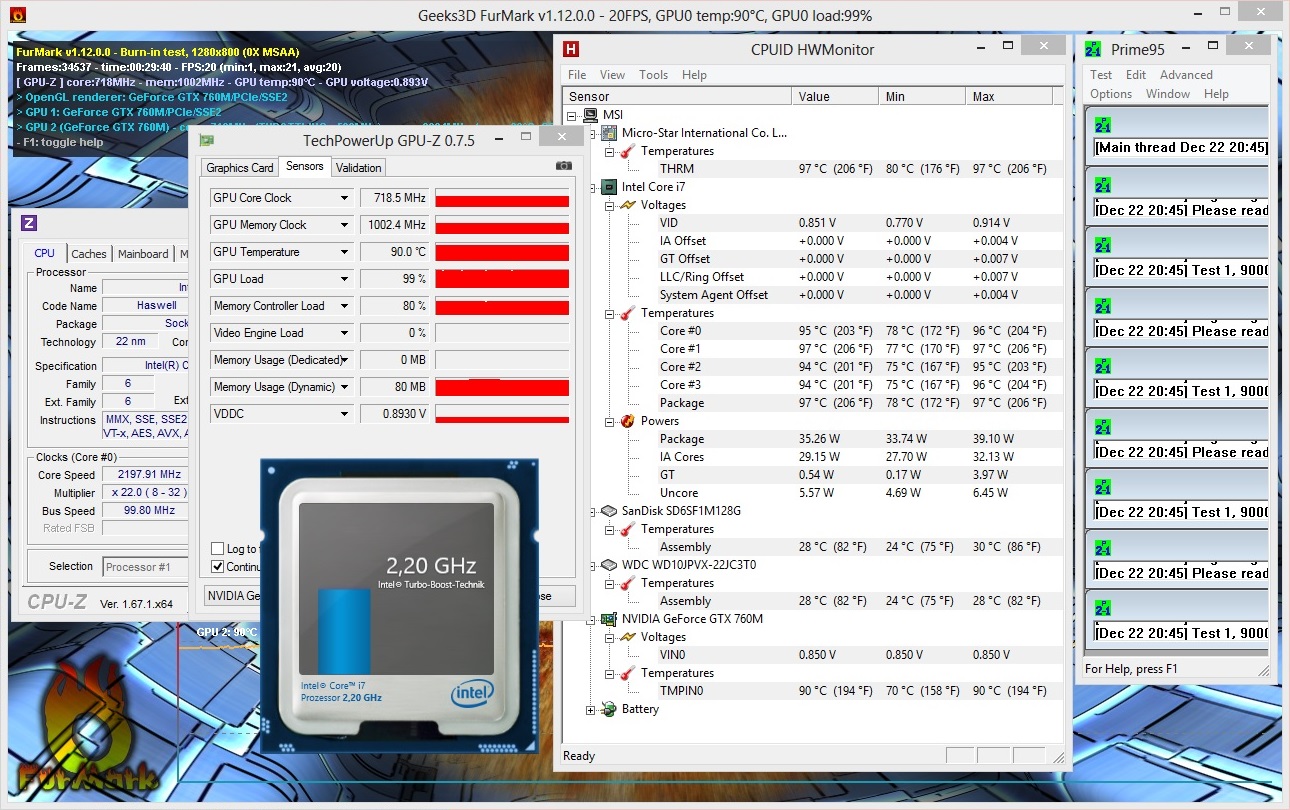Click the GPU Temperature red graph bar

(502, 252)
